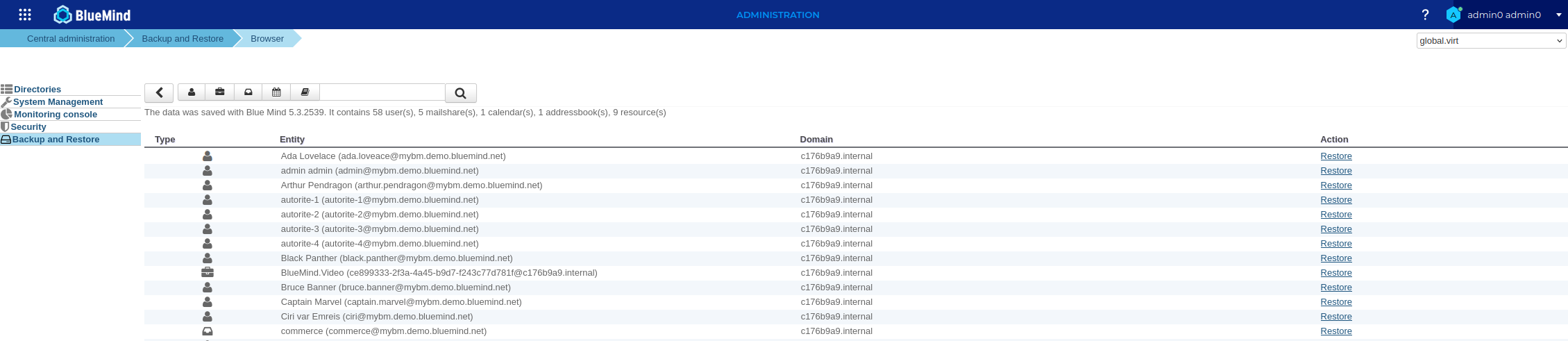The image size is (1568, 341).
Task: Filter by address book icon
Action: click(x=305, y=92)
